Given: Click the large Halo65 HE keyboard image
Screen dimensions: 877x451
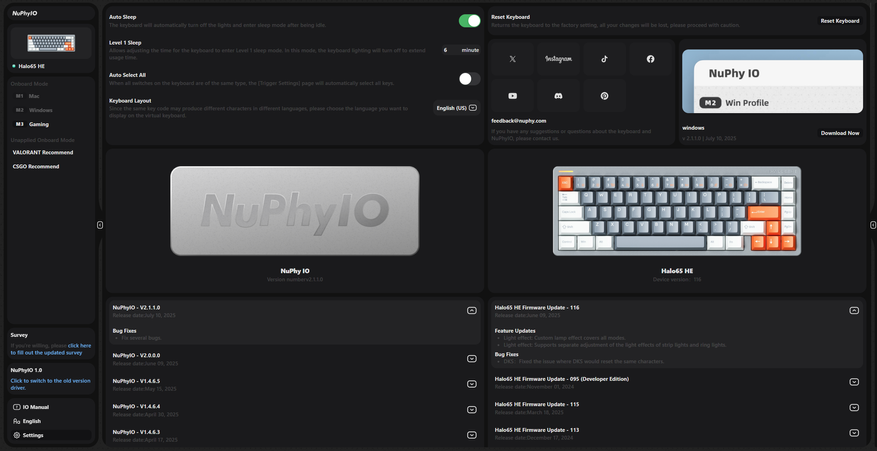Looking at the screenshot, I should 677,211.
